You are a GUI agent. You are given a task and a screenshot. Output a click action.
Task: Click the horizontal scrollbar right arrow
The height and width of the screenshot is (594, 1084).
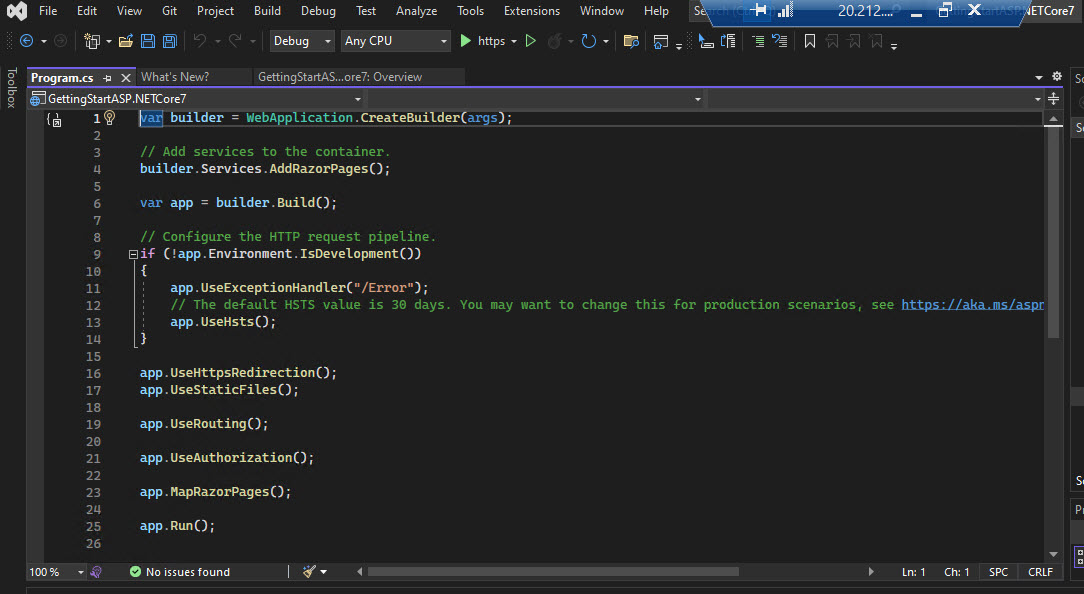[x=871, y=572]
